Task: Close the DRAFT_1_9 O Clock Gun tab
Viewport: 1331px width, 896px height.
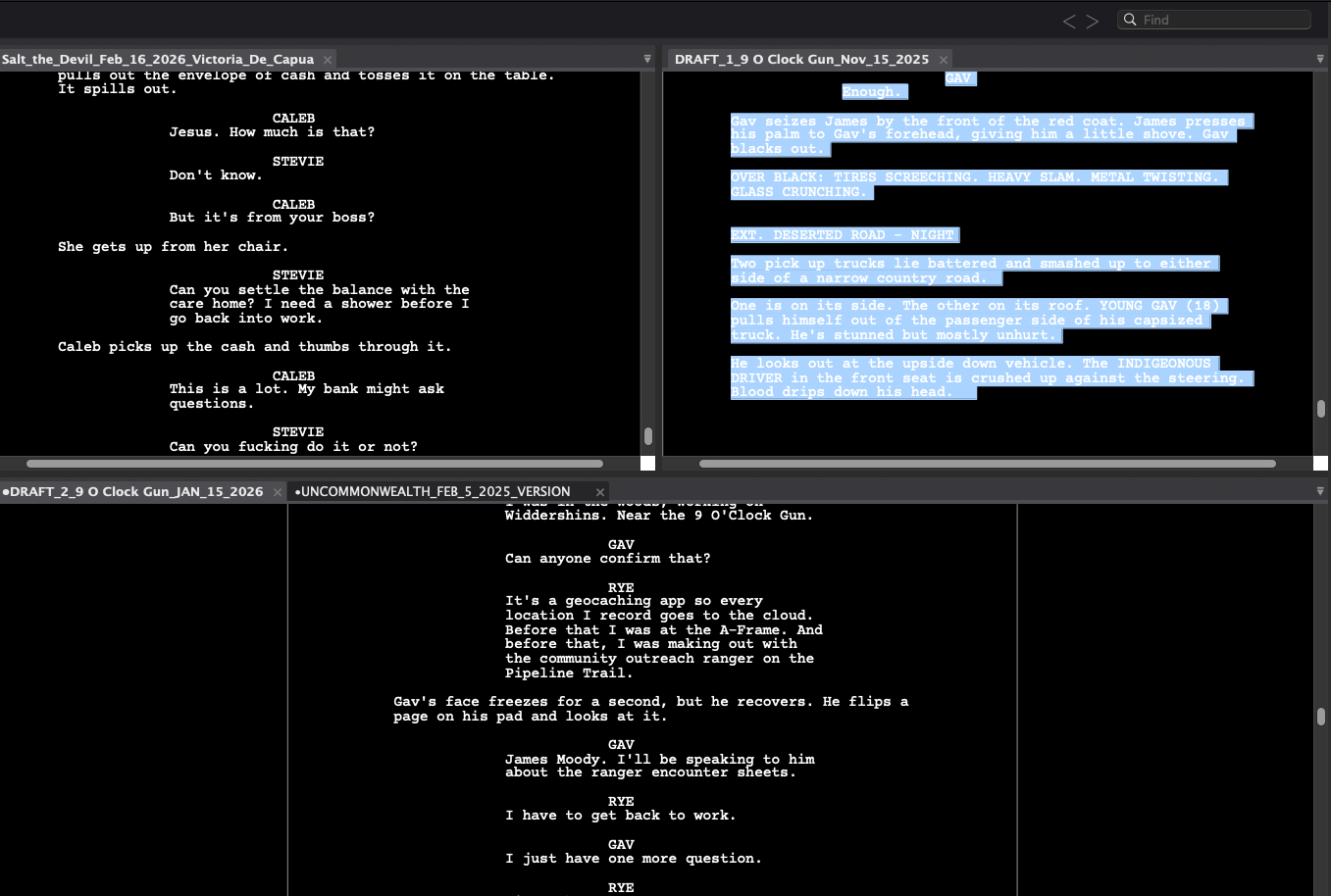Action: [944, 60]
